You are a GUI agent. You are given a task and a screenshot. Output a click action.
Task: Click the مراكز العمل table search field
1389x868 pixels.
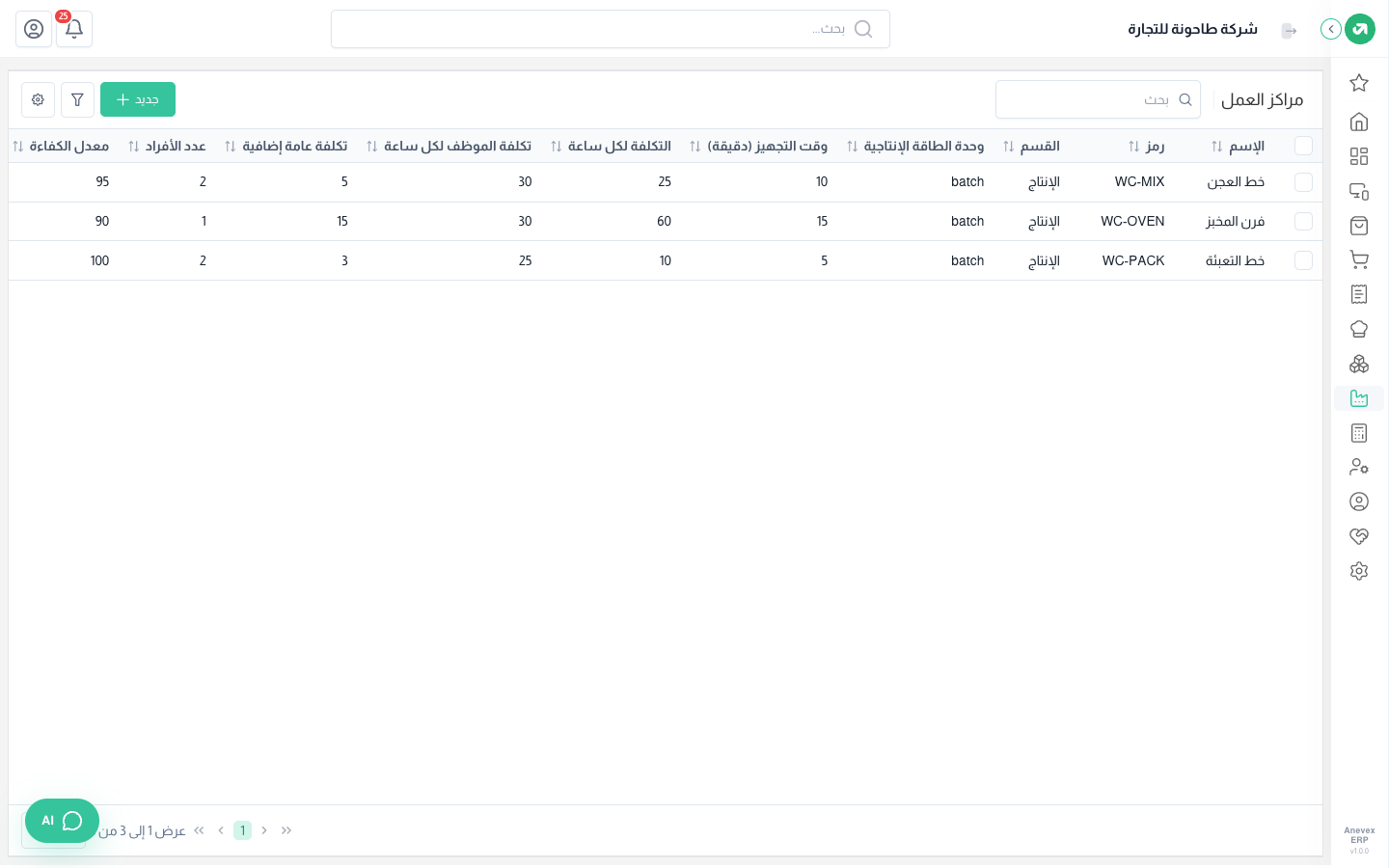tap(1098, 99)
